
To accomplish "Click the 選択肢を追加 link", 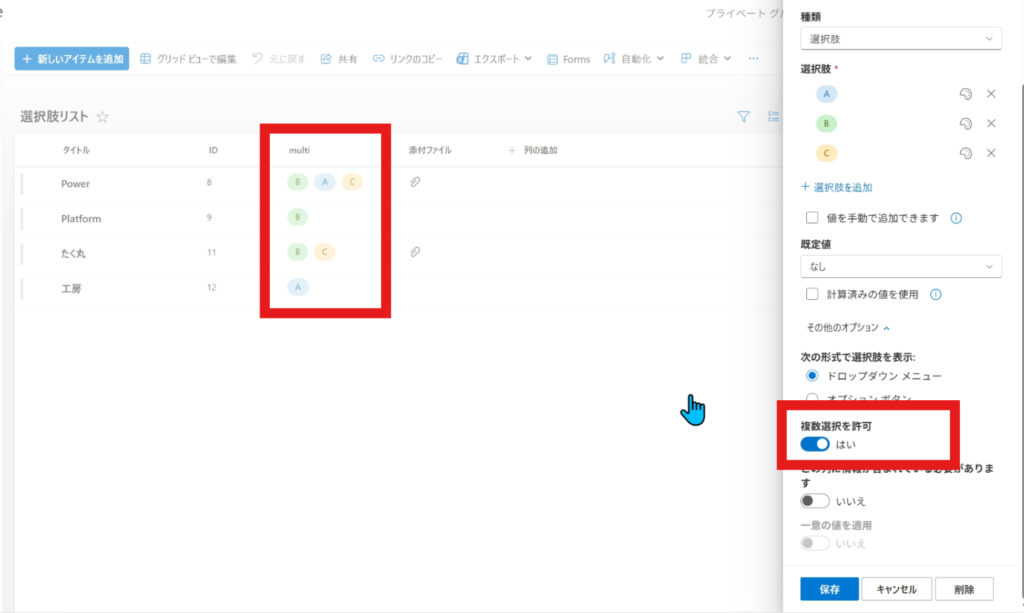I will (x=837, y=187).
